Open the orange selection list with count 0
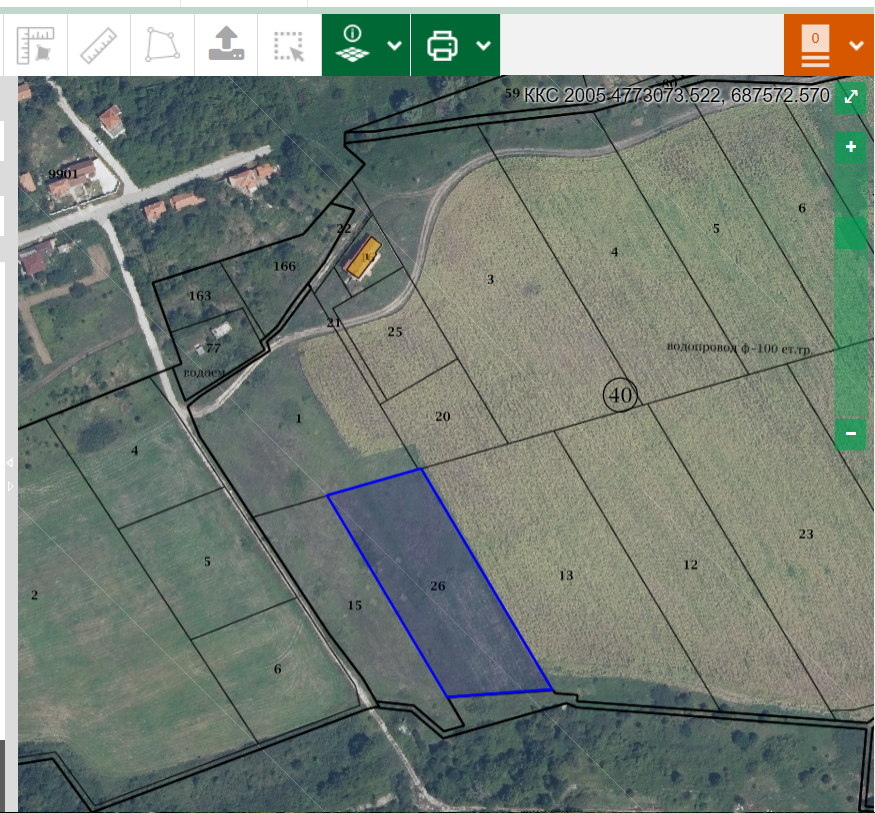 click(x=815, y=46)
